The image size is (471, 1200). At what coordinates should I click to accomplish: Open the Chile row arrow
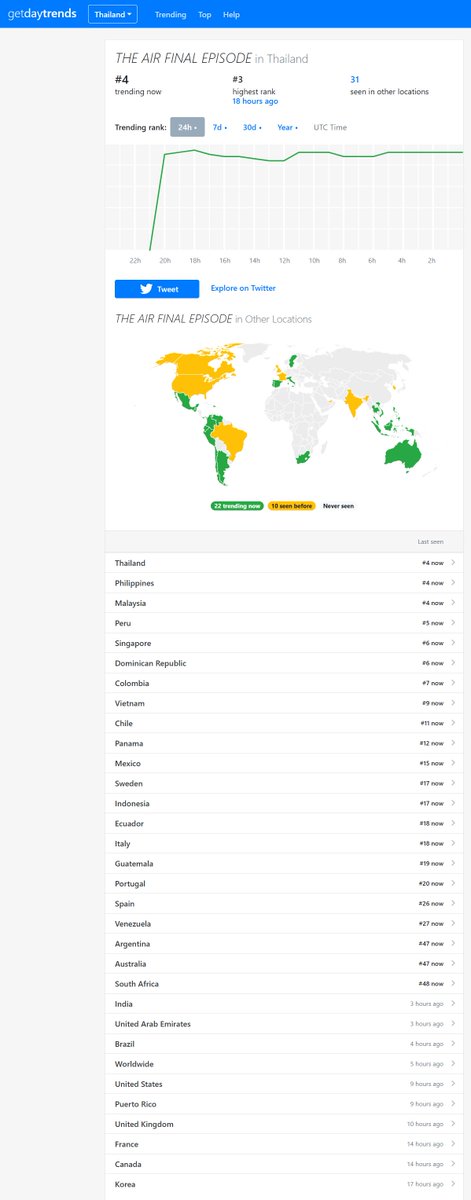coord(453,723)
